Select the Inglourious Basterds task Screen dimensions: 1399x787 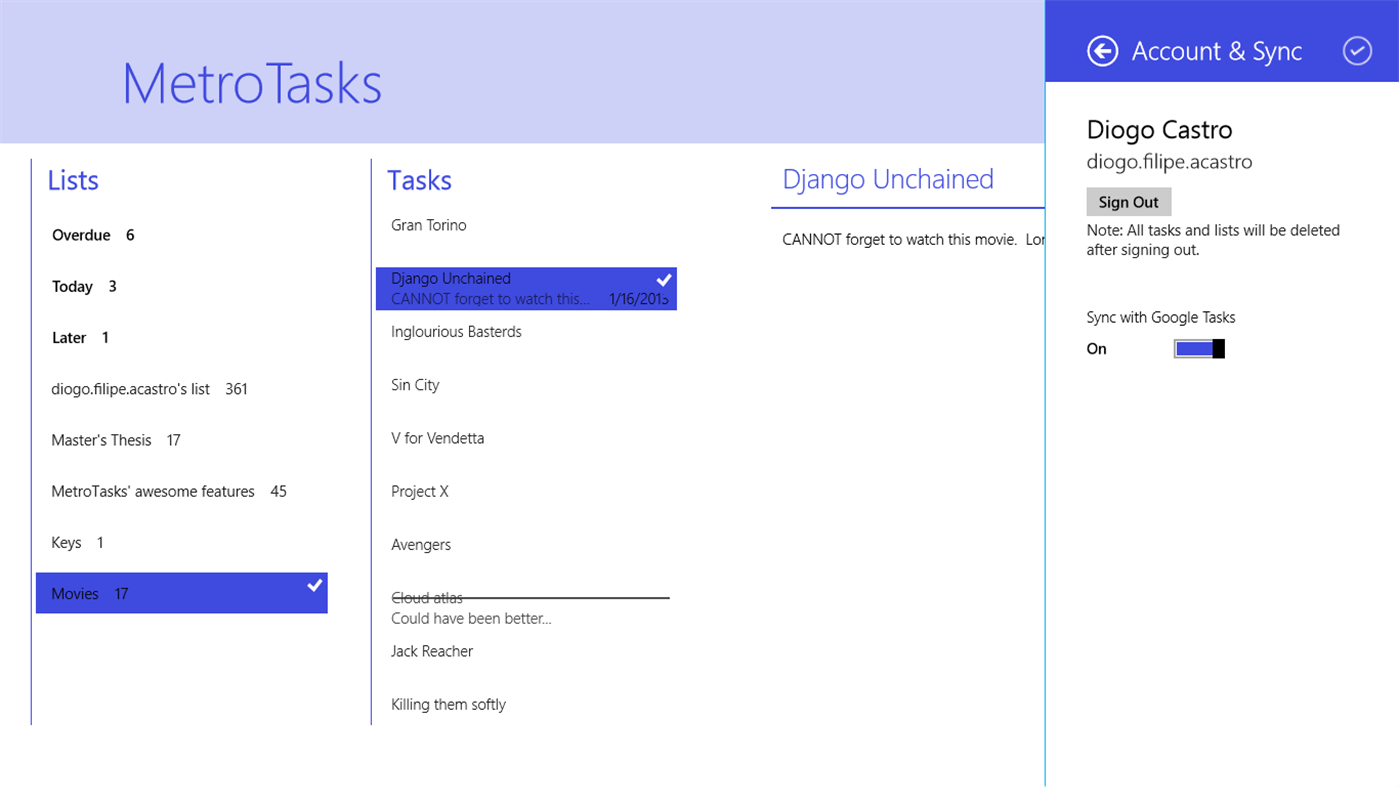[x=456, y=331]
